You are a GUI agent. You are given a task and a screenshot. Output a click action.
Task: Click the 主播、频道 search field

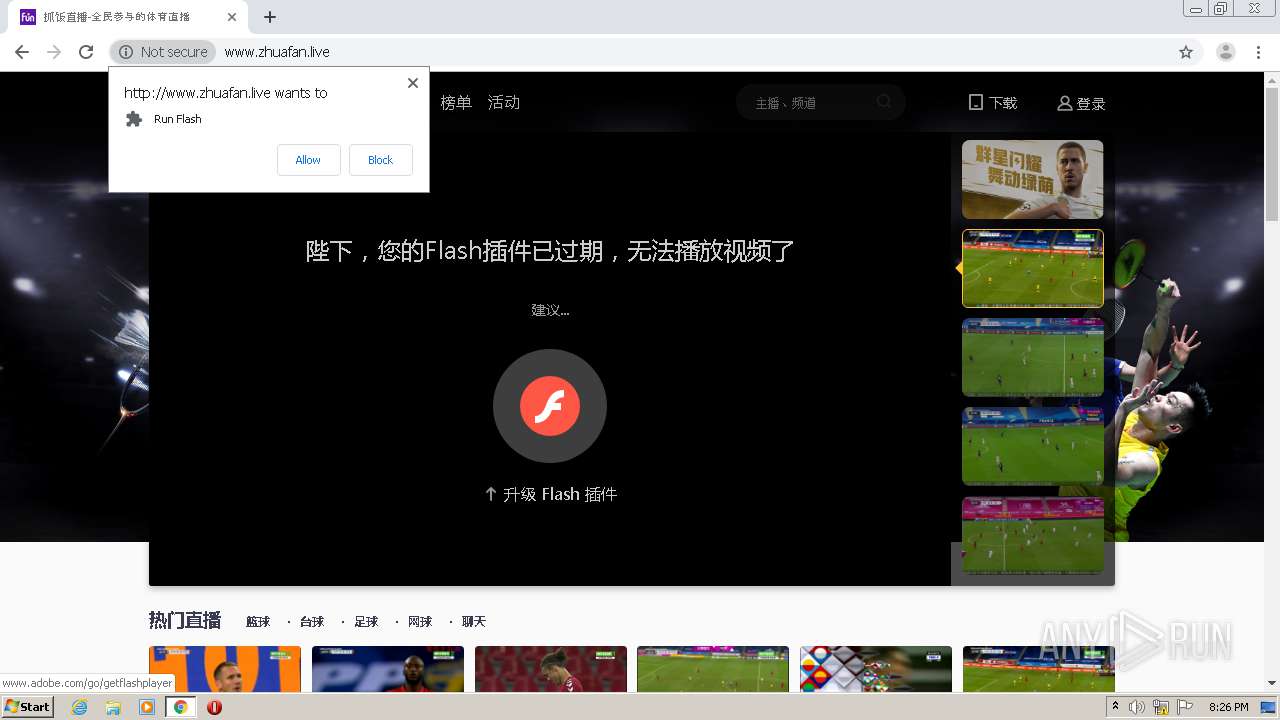810,102
